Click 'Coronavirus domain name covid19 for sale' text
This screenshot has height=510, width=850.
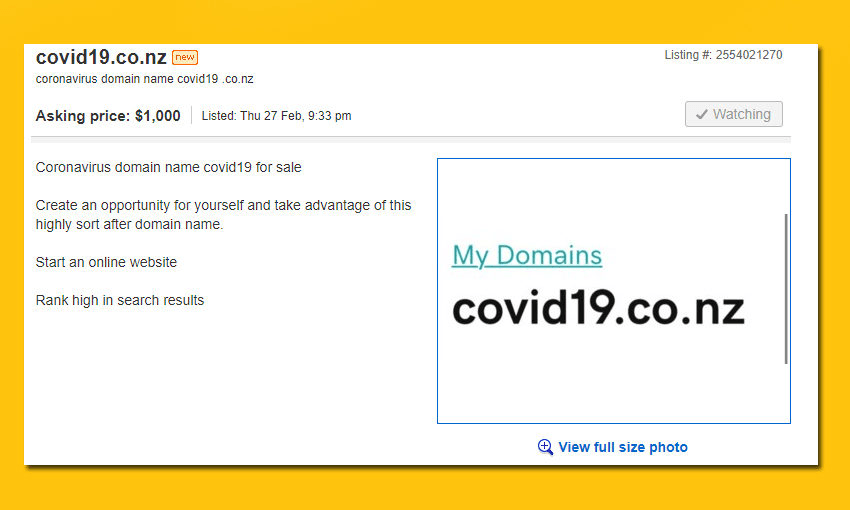pyautogui.click(x=168, y=167)
